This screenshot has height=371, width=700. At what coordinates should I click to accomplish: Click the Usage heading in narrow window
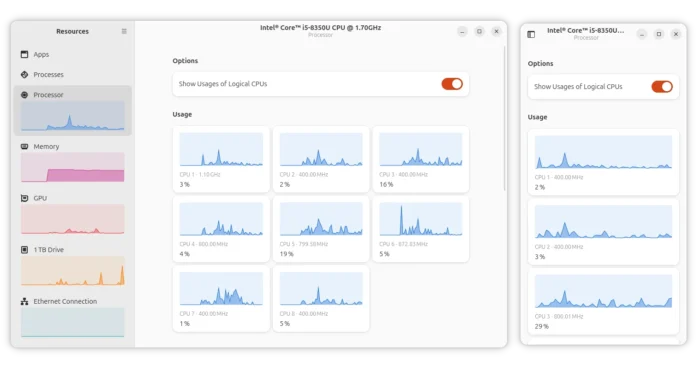coord(538,117)
